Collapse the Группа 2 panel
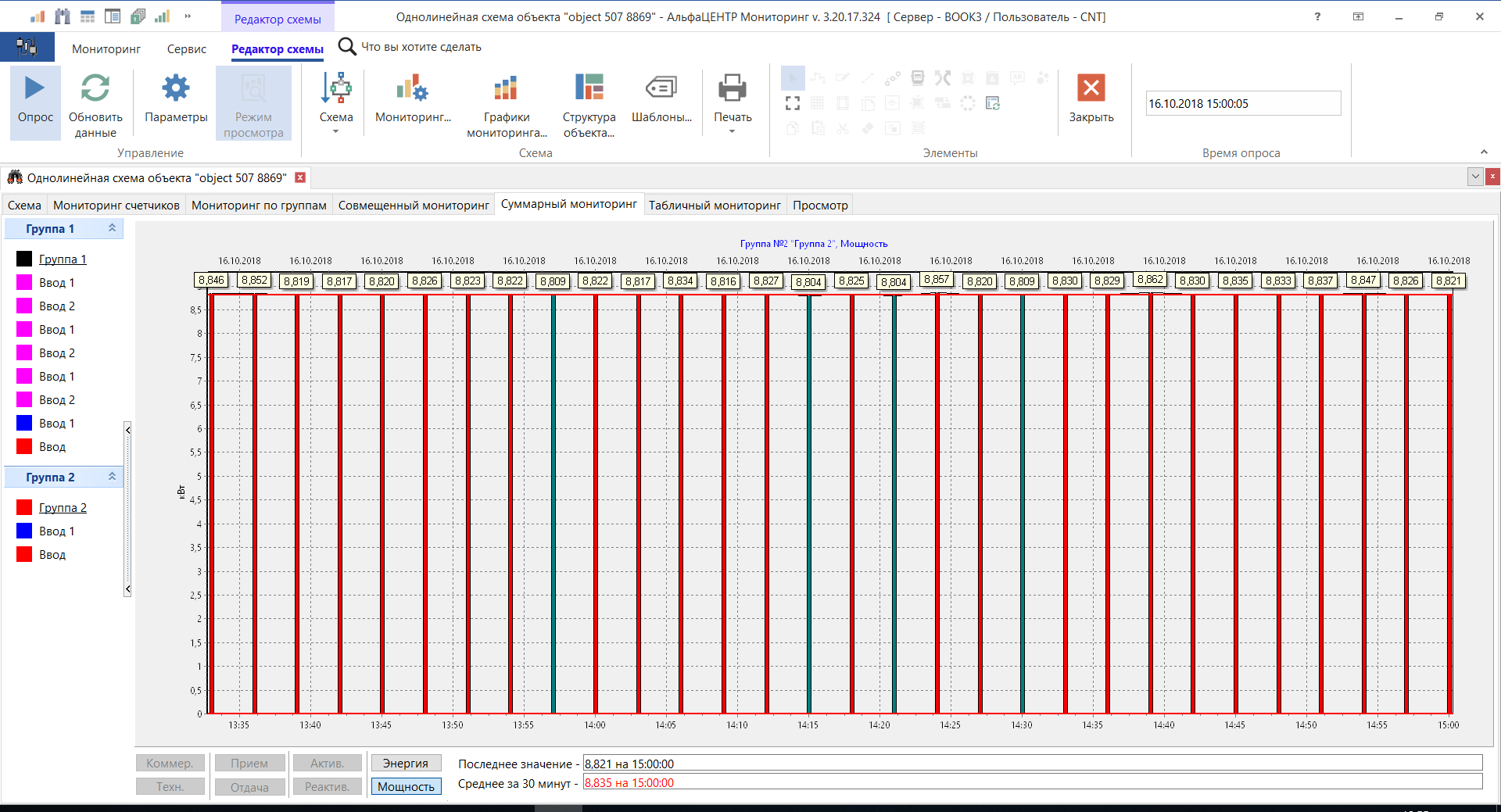The height and width of the screenshot is (812, 1501). [x=112, y=477]
